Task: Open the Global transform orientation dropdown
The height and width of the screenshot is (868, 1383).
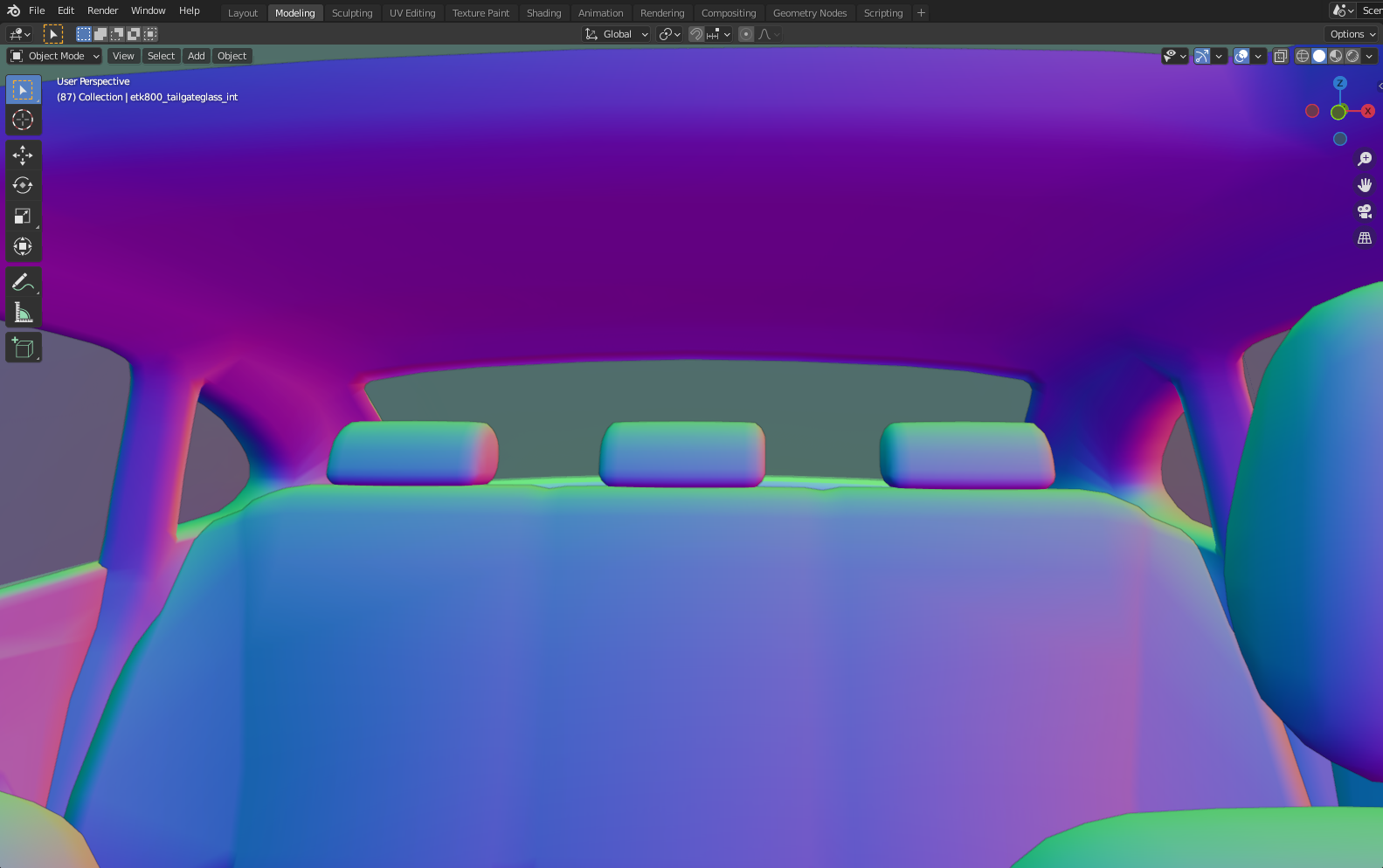Action: 616,34
